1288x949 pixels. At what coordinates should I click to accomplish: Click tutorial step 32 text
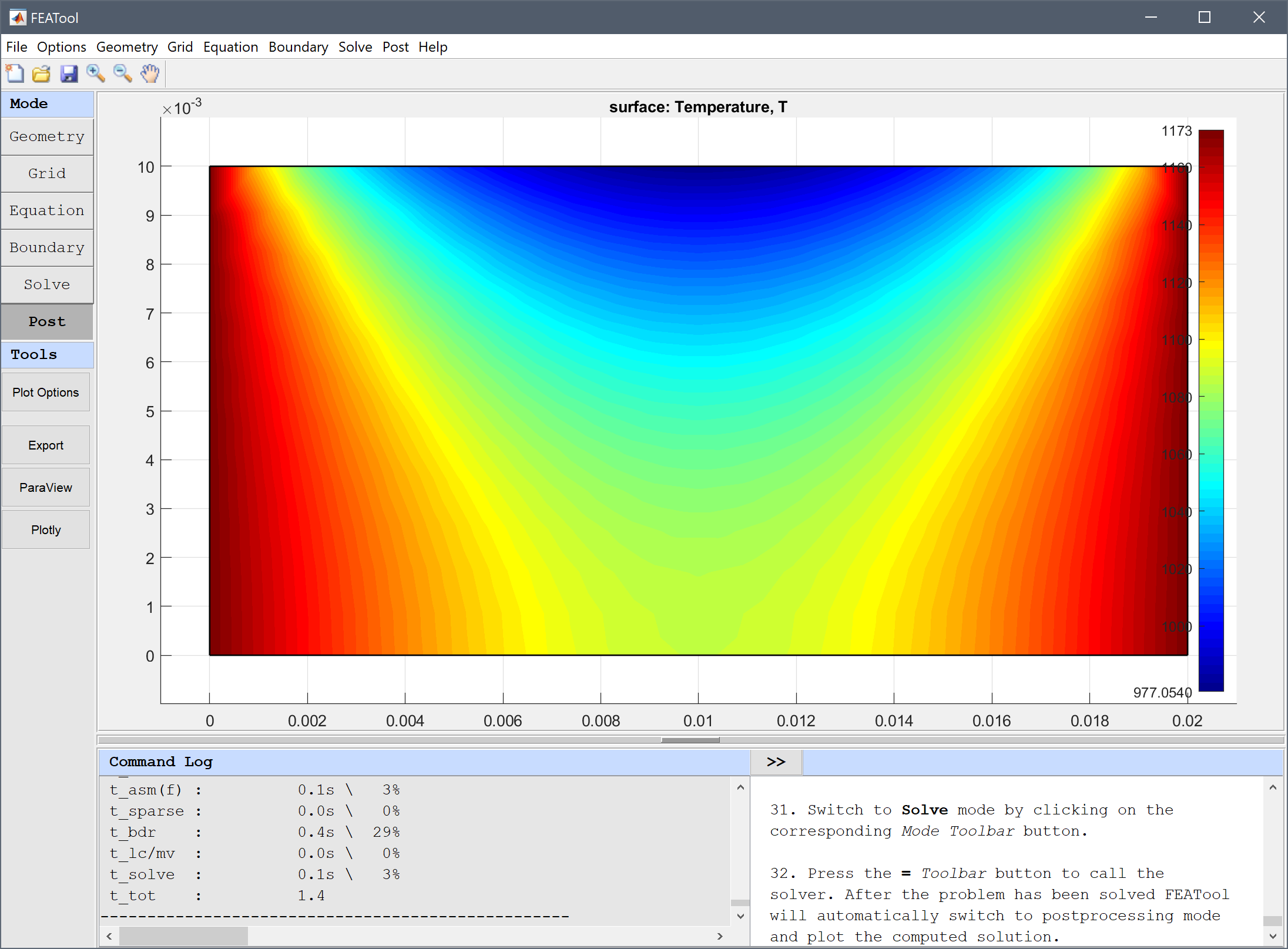coord(999,905)
